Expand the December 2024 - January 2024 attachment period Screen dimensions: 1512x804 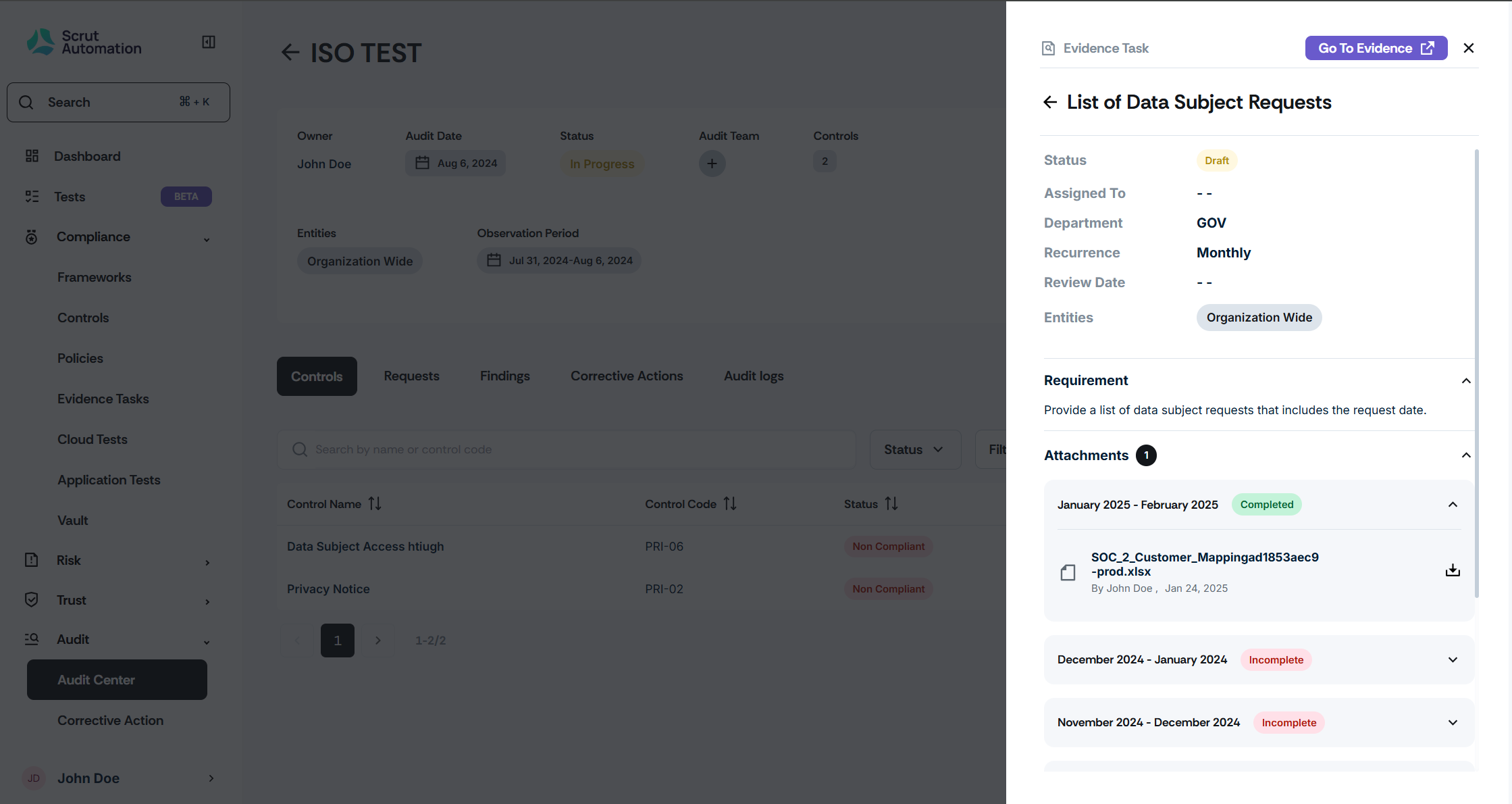(x=1453, y=659)
